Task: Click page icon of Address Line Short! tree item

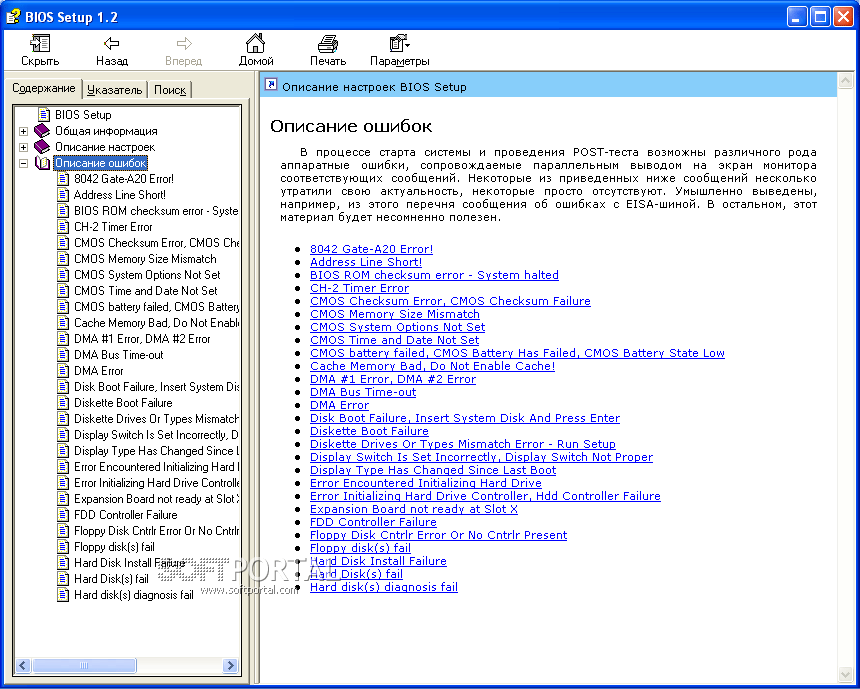Action: click(64, 195)
